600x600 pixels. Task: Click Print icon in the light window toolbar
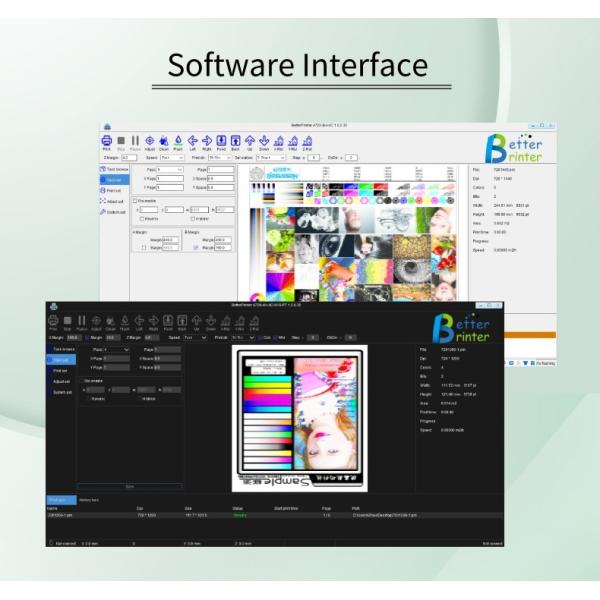[106, 141]
